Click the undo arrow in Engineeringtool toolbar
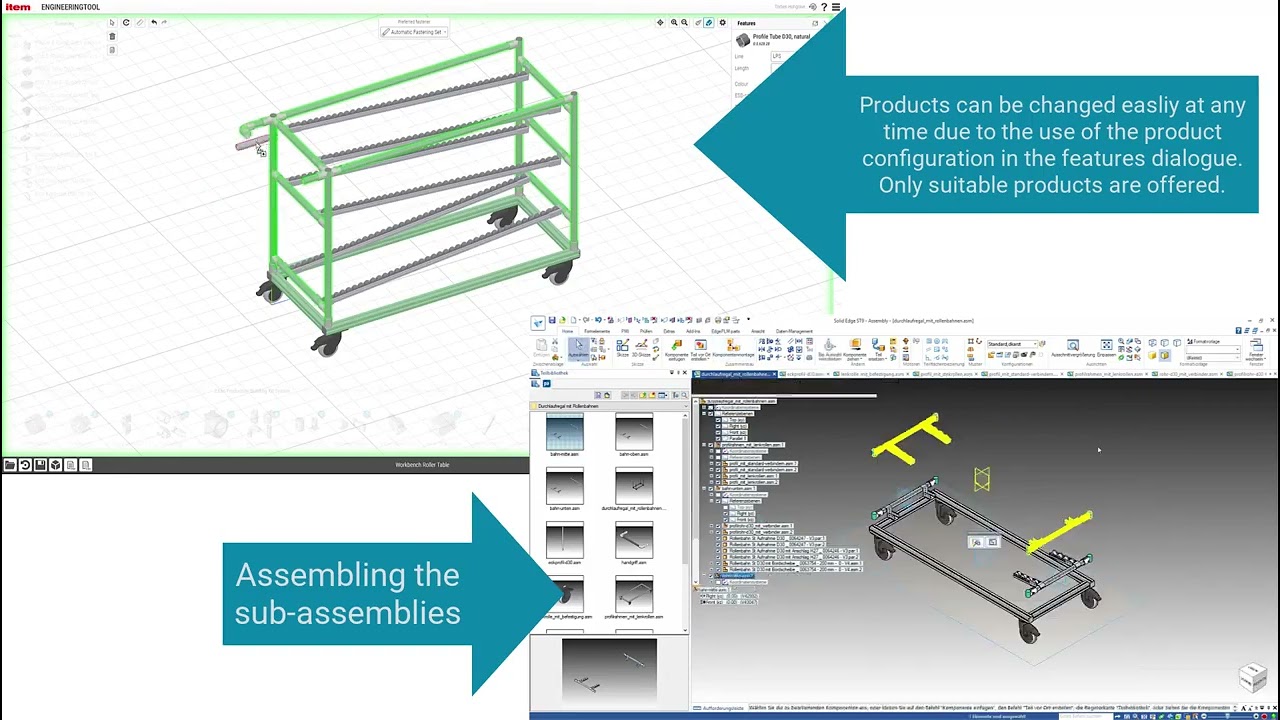The image size is (1280, 720). tap(153, 22)
